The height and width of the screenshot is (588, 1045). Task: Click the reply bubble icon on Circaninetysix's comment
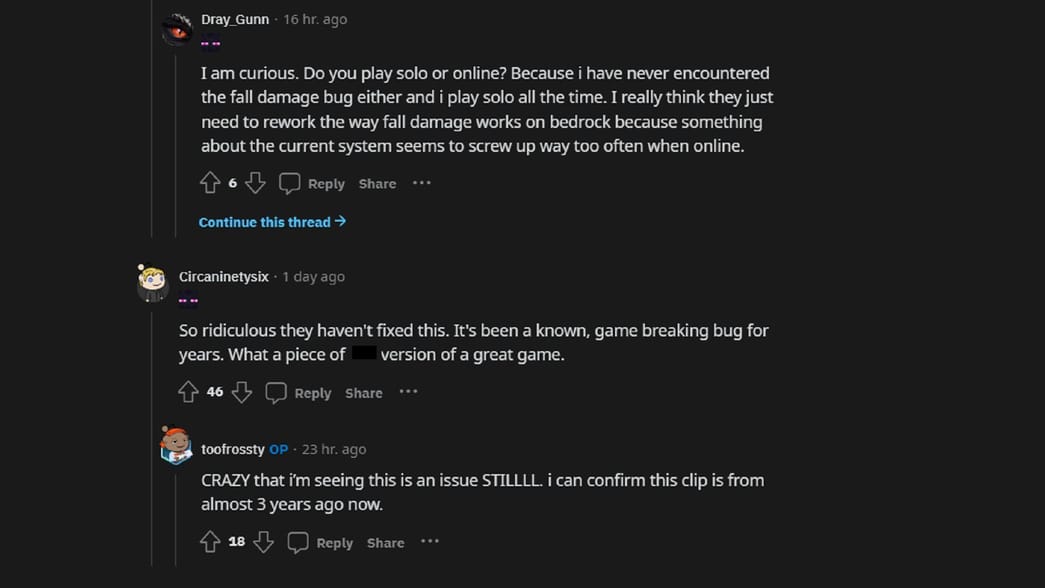(x=275, y=392)
